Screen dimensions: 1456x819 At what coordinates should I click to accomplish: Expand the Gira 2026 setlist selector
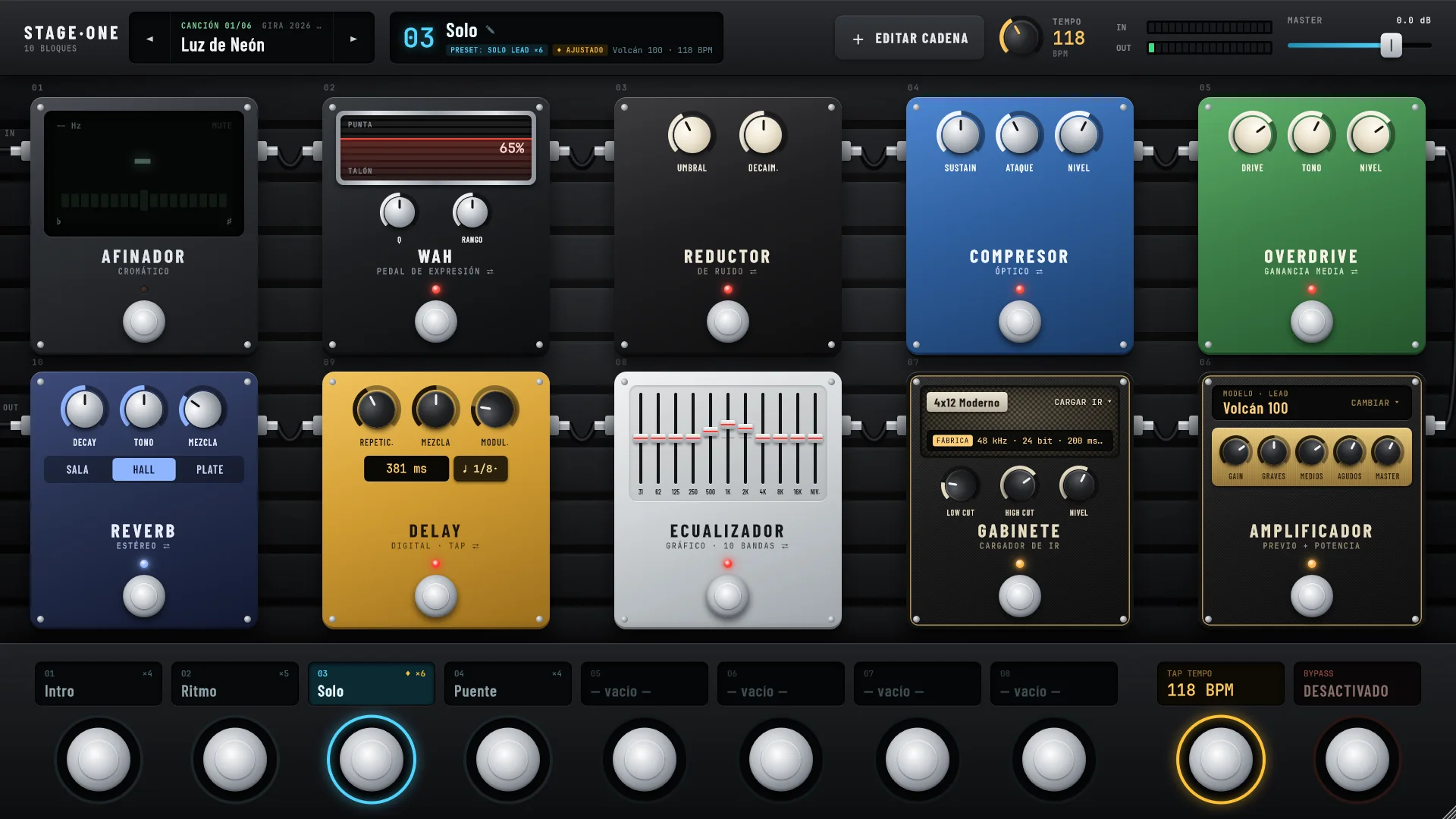pos(292,26)
